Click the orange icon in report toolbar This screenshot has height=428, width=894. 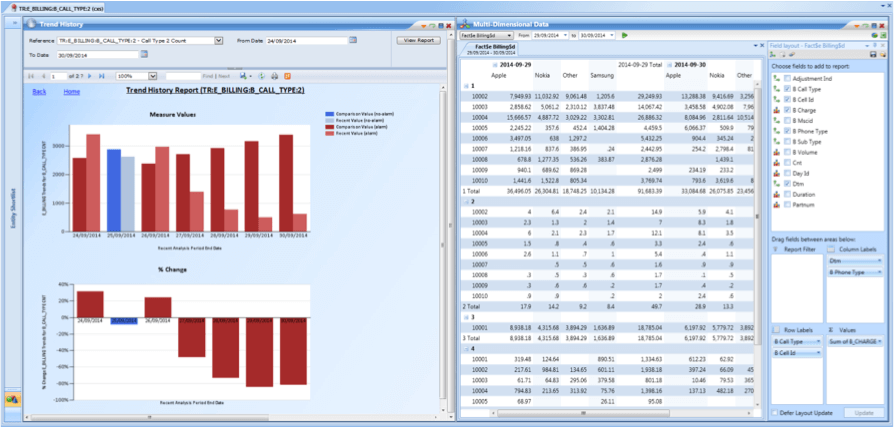pos(287,76)
